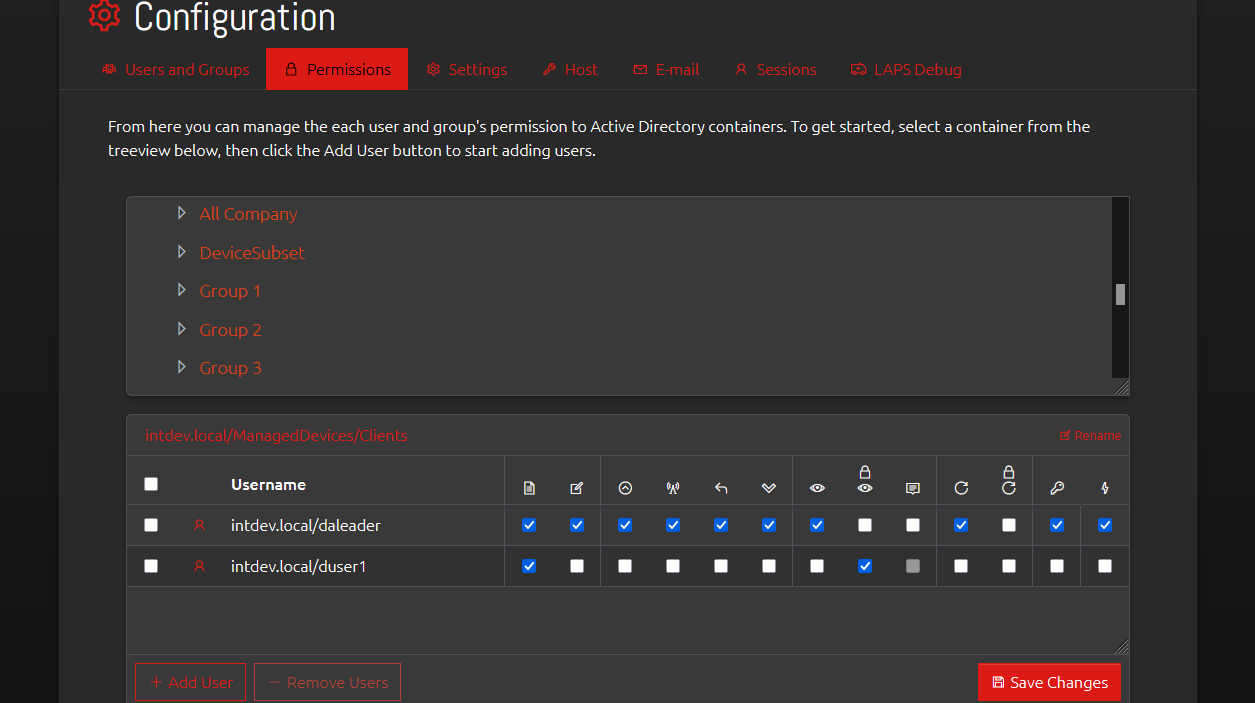
Task: Click the plain eye column header icon
Action: tap(817, 488)
